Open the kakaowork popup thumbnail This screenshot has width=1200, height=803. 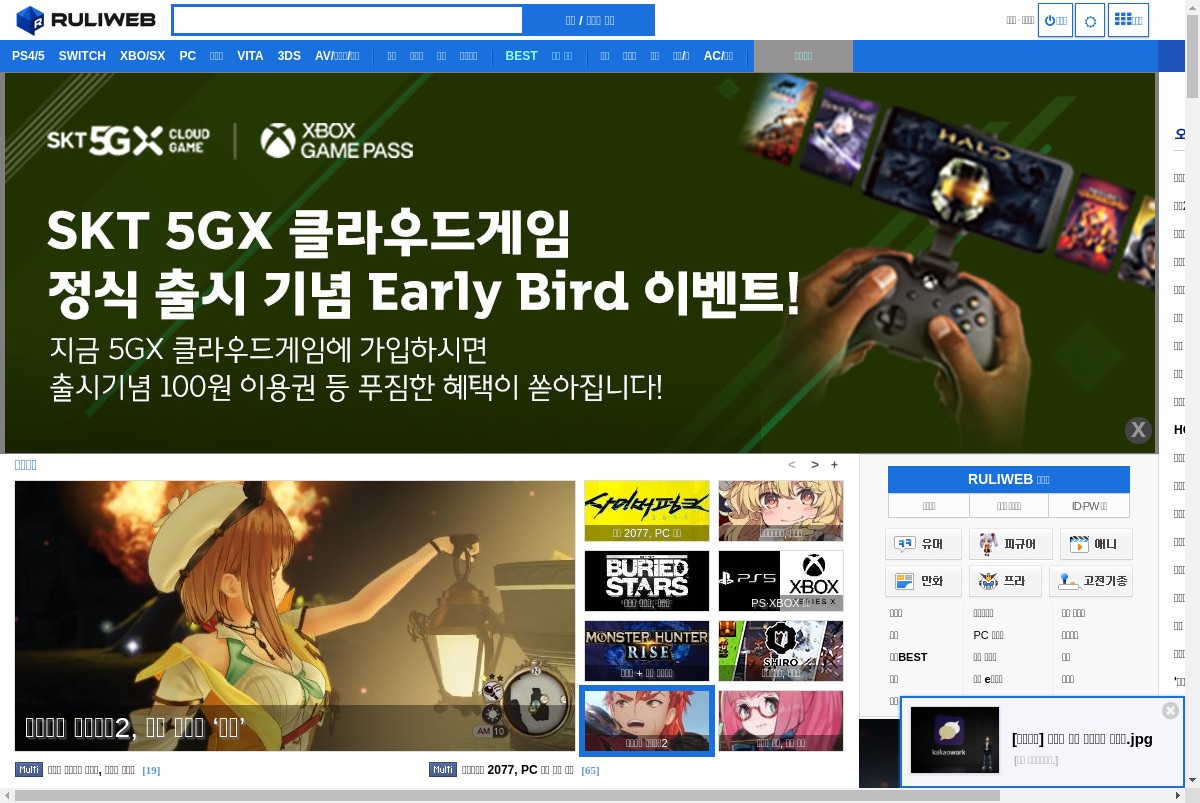954,740
